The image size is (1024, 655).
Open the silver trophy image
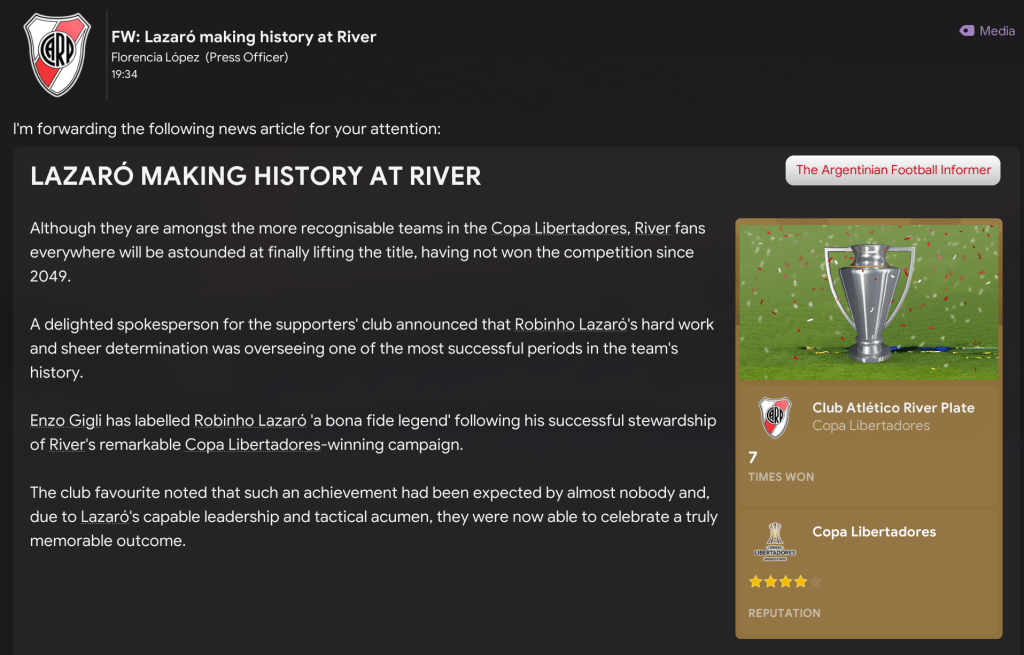pos(868,300)
